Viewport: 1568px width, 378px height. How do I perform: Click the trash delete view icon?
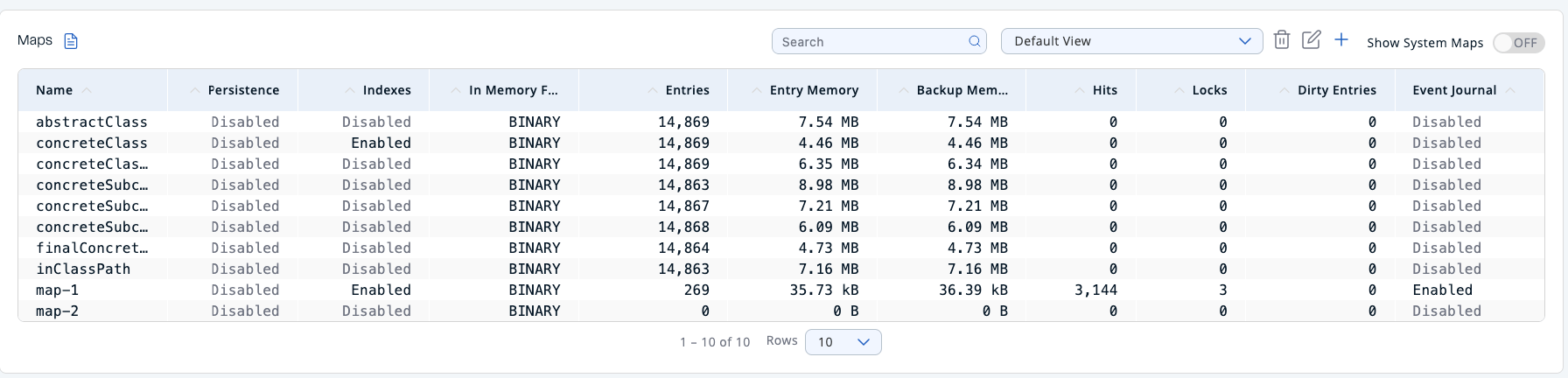coord(1281,40)
